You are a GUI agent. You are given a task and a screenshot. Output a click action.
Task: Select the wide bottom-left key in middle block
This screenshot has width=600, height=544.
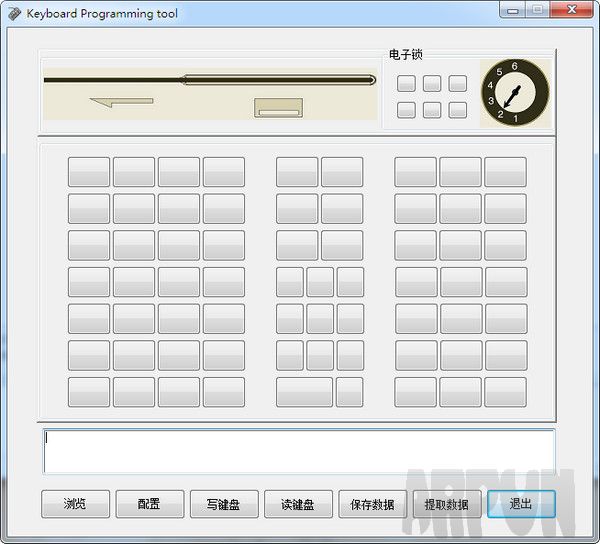pos(304,391)
